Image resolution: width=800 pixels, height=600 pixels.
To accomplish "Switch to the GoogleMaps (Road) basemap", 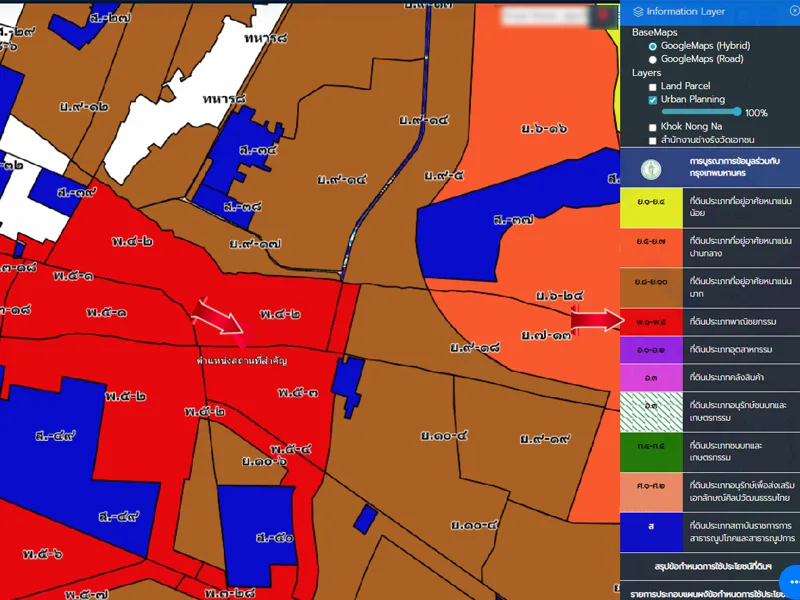I will 653,59.
